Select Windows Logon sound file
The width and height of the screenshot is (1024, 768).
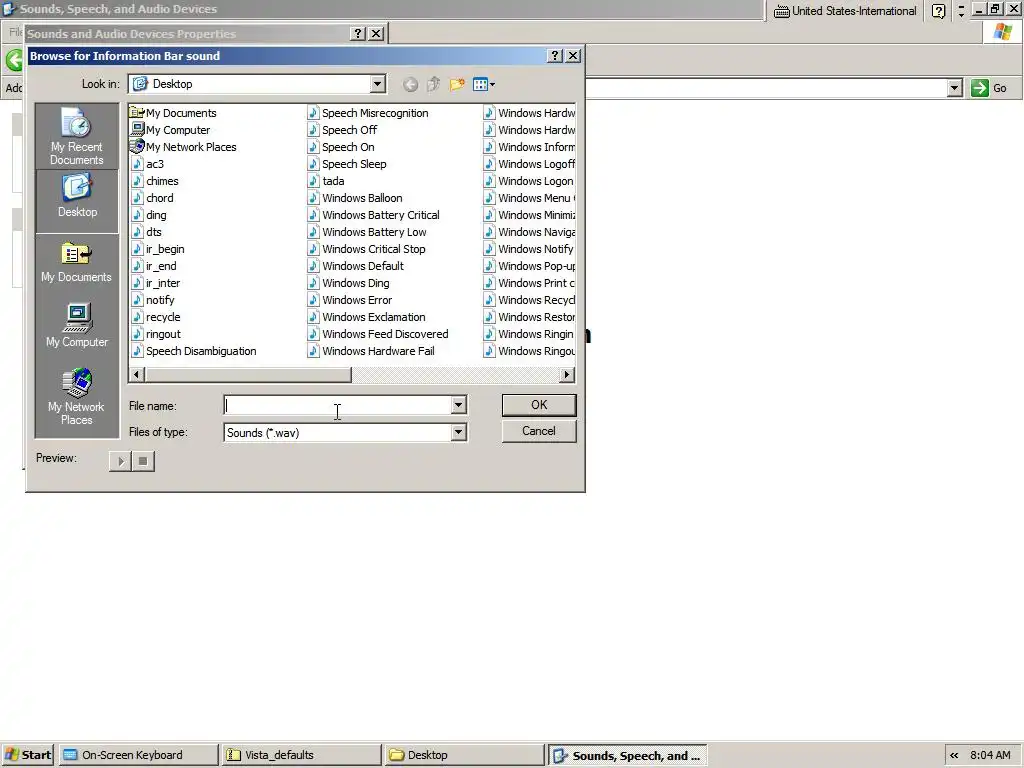coord(528,181)
